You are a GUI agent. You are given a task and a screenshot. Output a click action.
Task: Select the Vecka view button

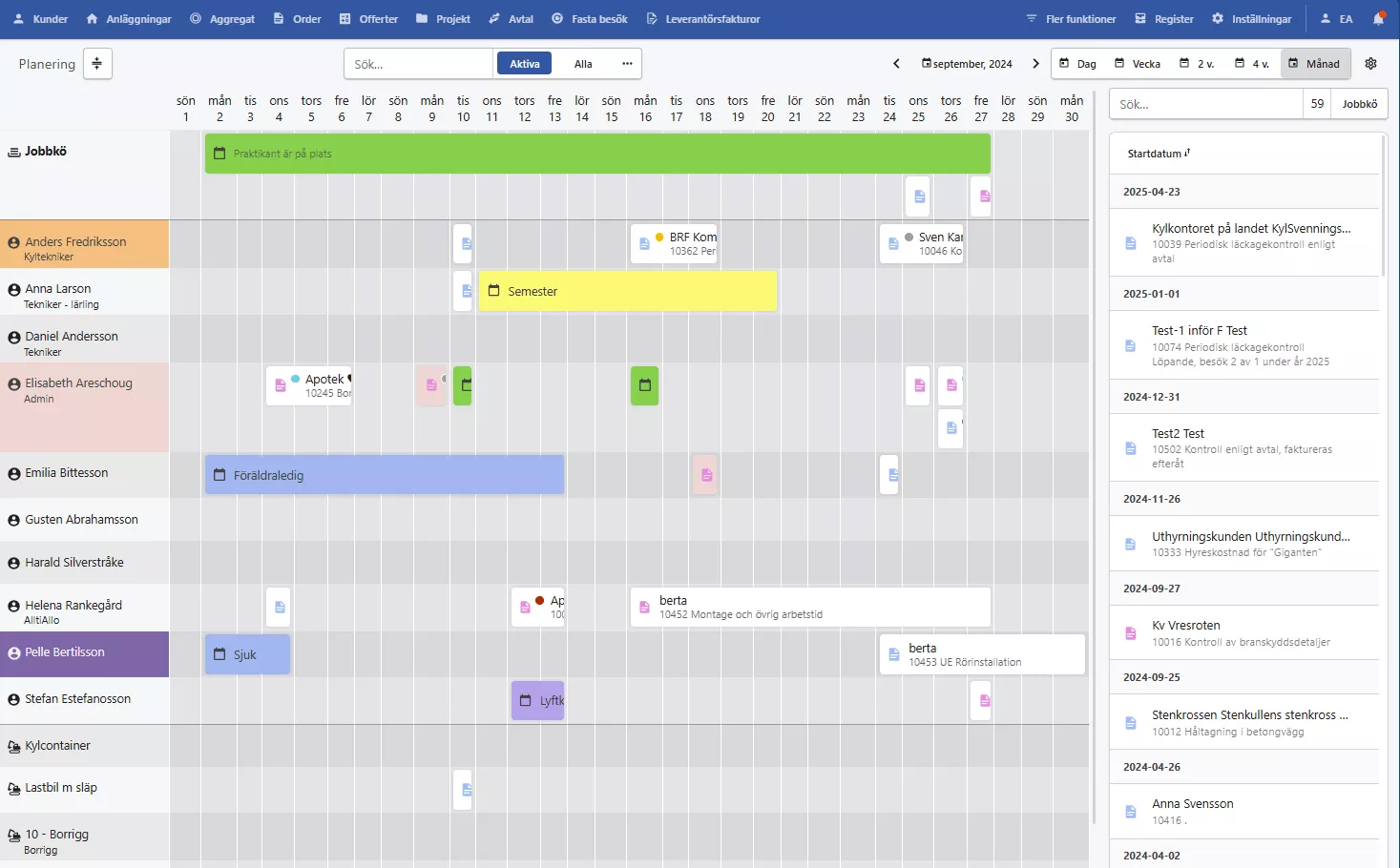(x=1138, y=64)
